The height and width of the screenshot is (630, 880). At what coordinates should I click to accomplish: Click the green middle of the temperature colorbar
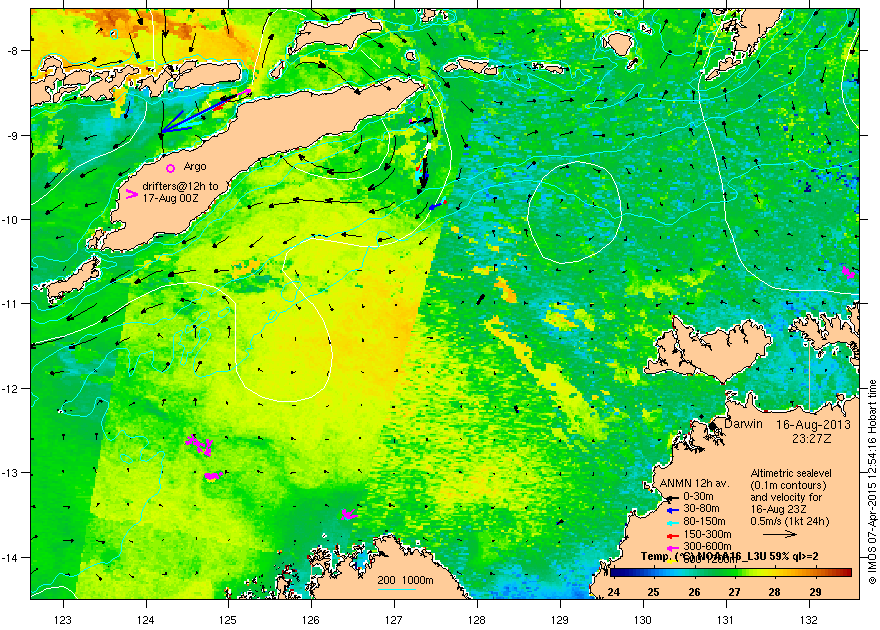731,573
